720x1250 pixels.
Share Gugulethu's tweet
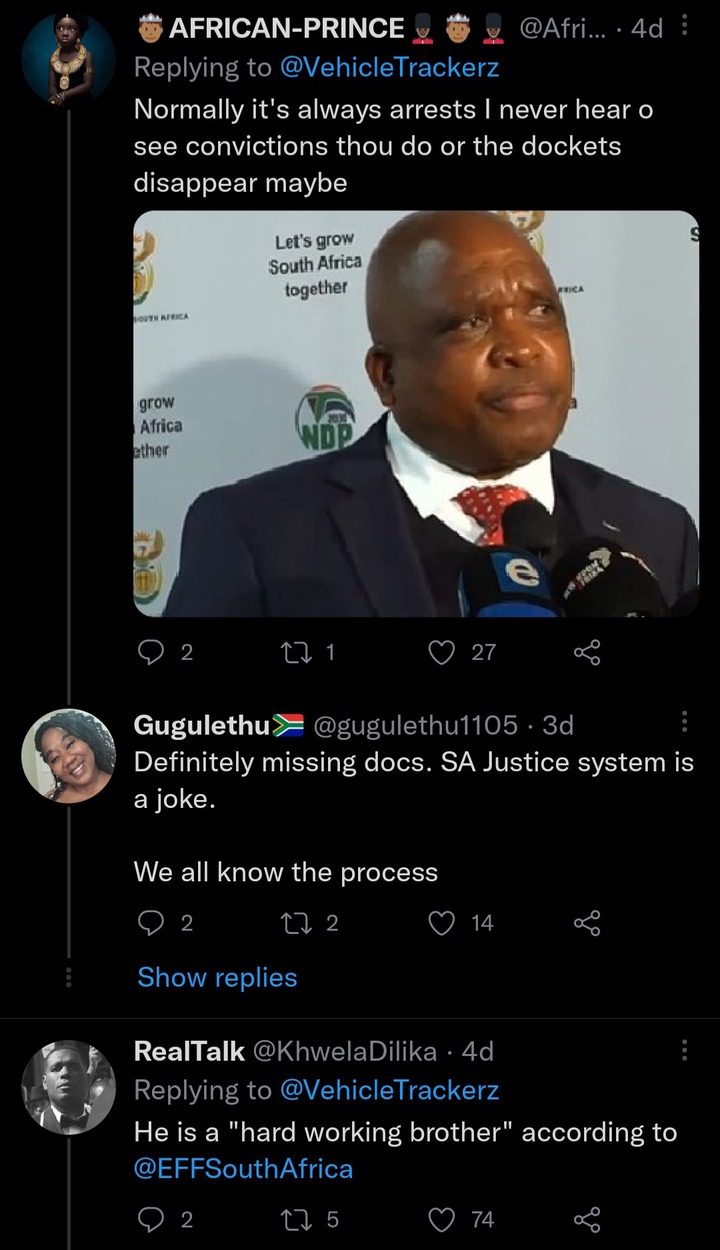[587, 923]
